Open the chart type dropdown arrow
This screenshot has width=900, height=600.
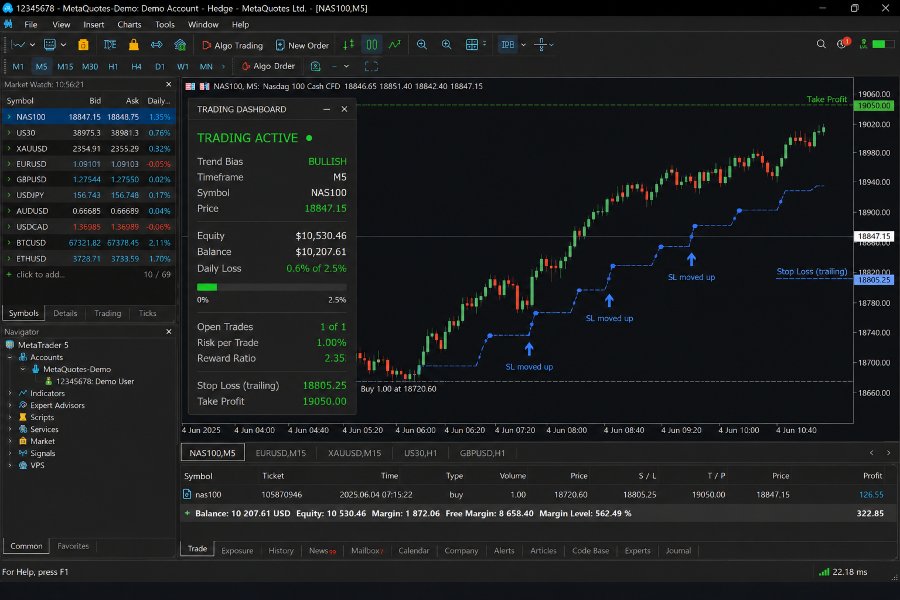click(32, 45)
